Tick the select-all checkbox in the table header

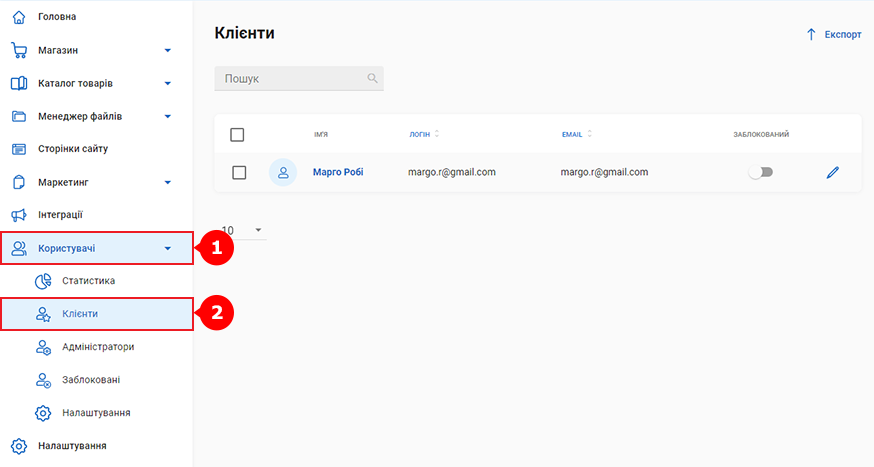pos(237,135)
